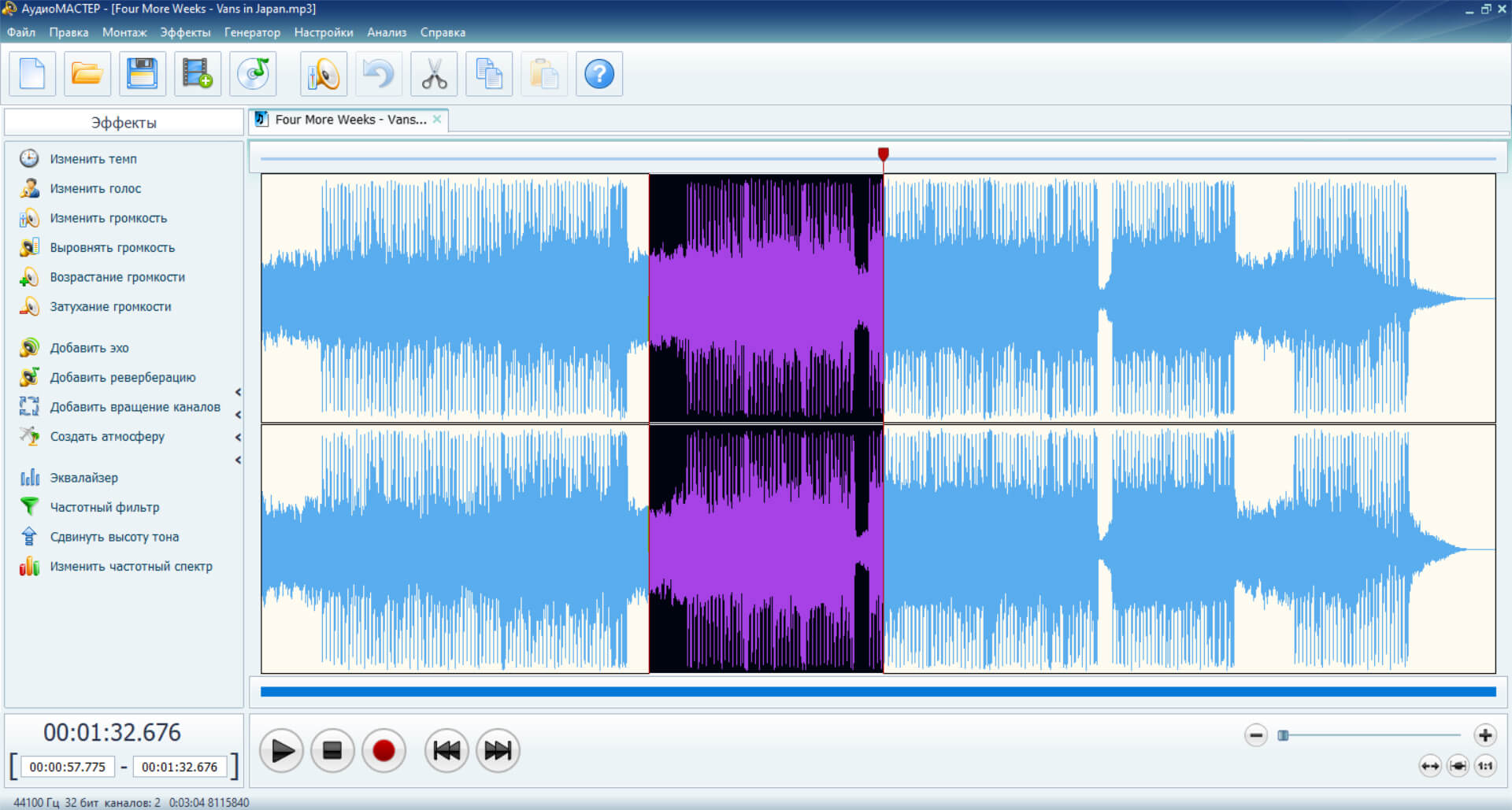Open the Файл menu
1512x810 pixels.
pyautogui.click(x=21, y=32)
